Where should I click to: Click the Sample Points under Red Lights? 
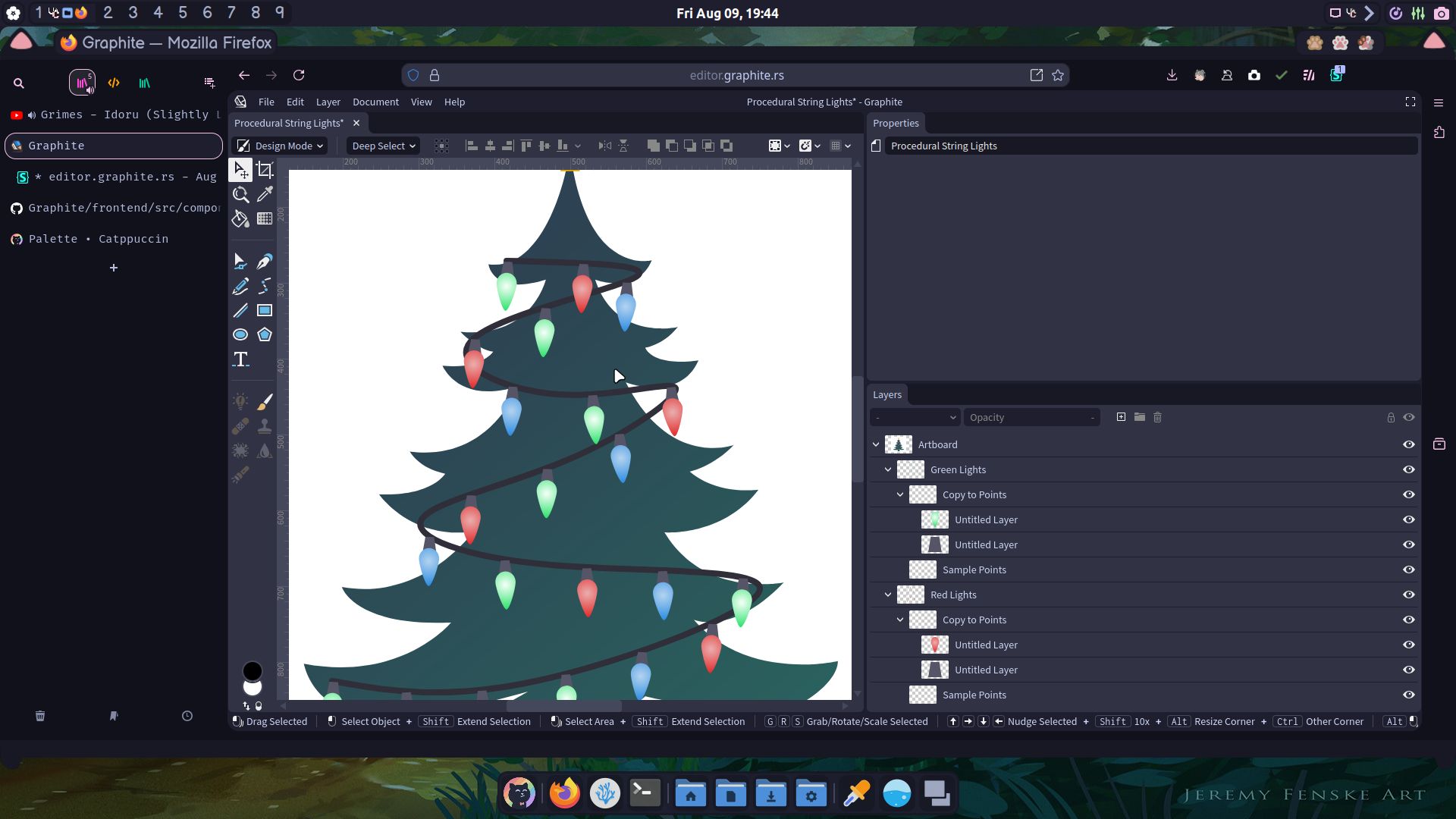click(x=975, y=694)
